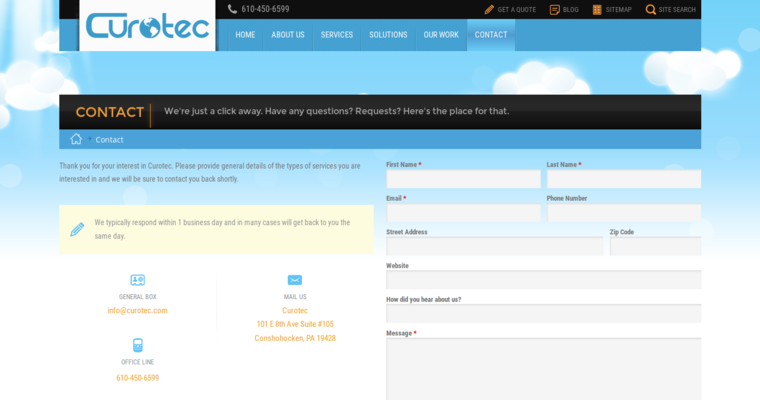
Task: Click the Message text area
Action: (x=543, y=368)
